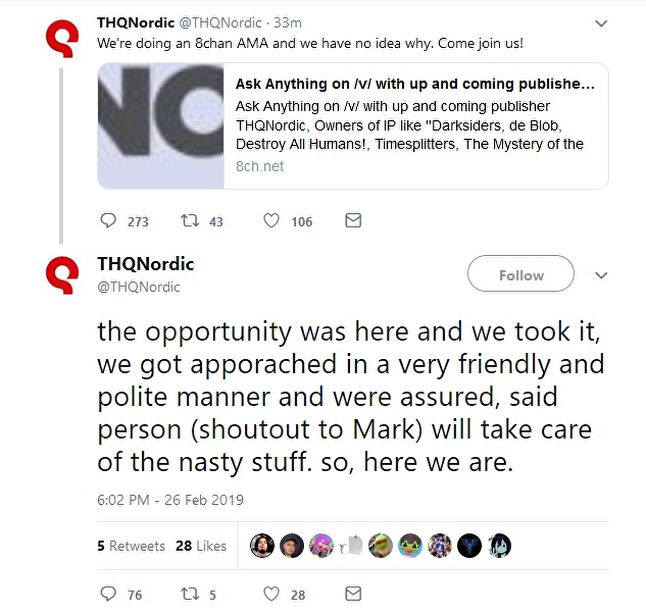Expand the top tweet's options chevron
646x616 pixels.
click(x=601, y=23)
